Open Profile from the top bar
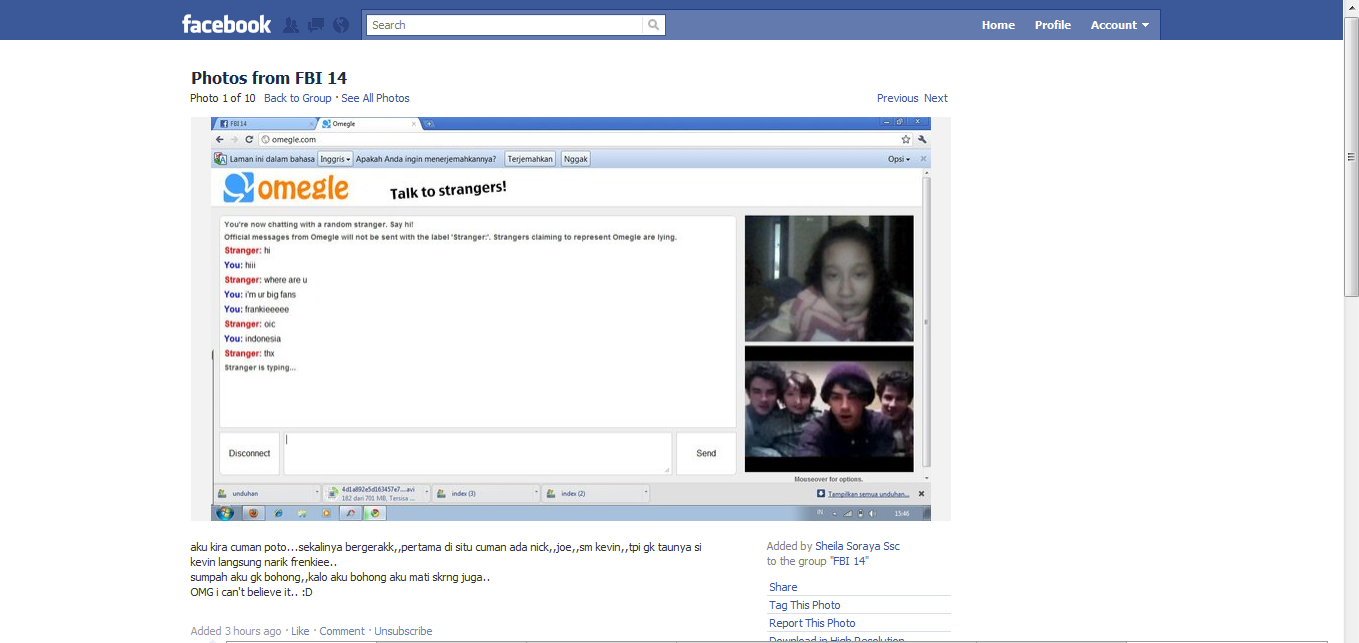Screen dimensions: 1359x643 coord(1053,25)
